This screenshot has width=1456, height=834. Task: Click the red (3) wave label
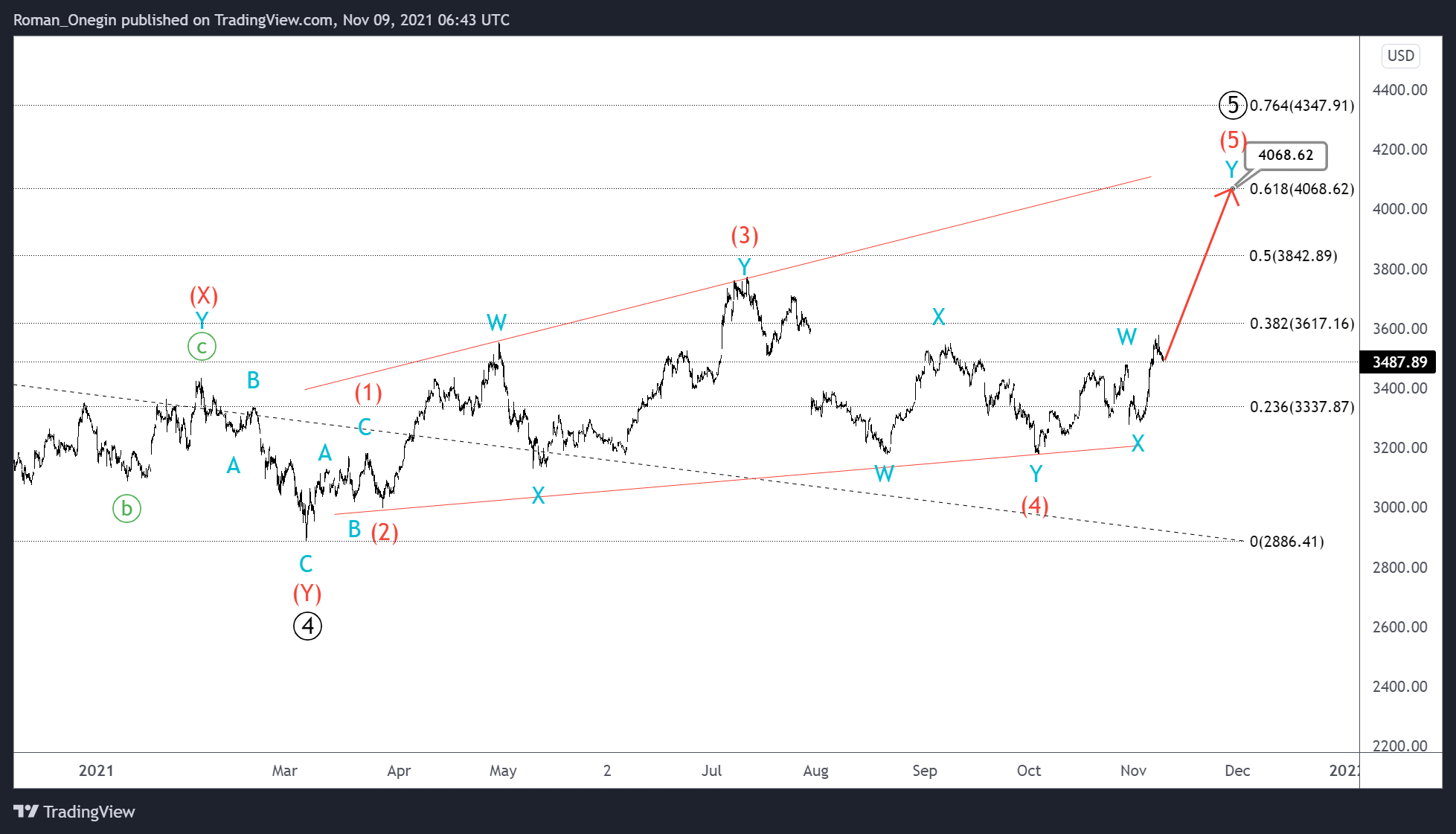(744, 236)
